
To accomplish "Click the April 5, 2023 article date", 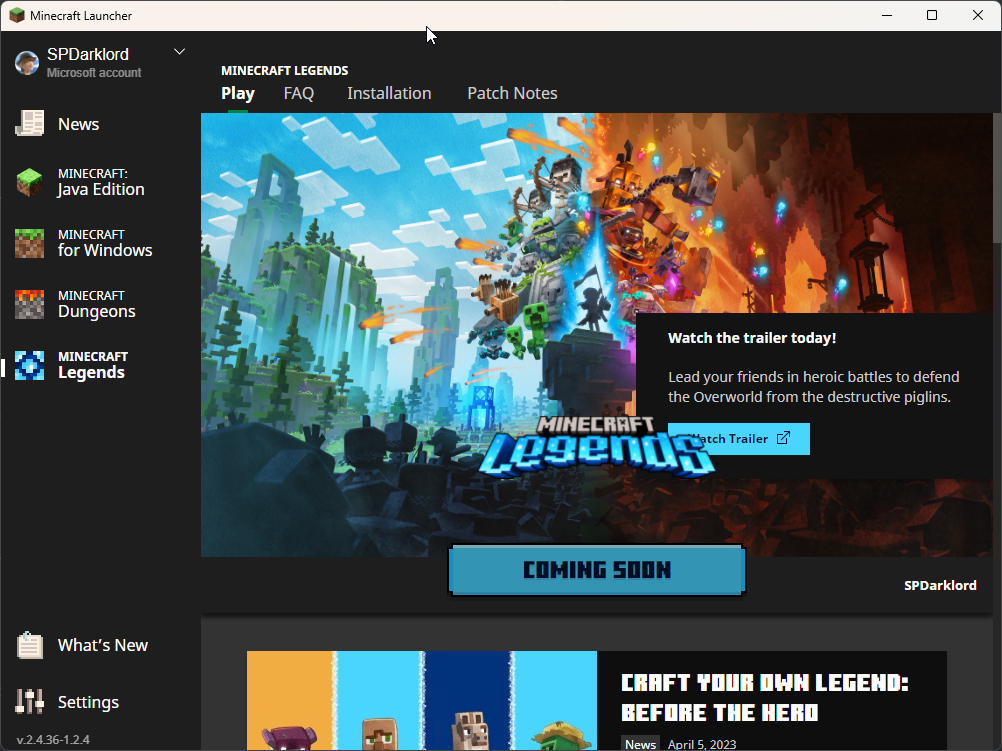I will [x=702, y=744].
